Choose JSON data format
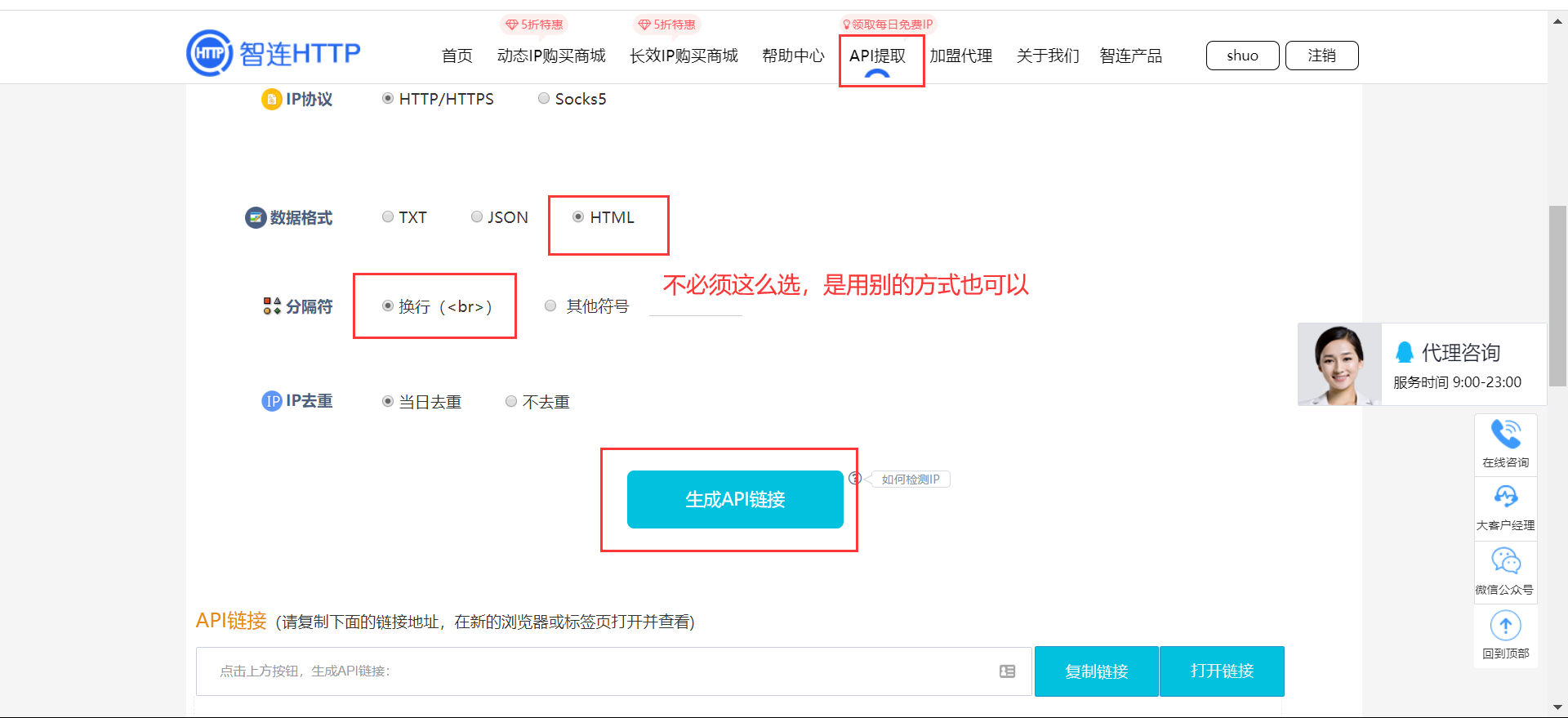Viewport: 1568px width, 718px height. pos(477,217)
